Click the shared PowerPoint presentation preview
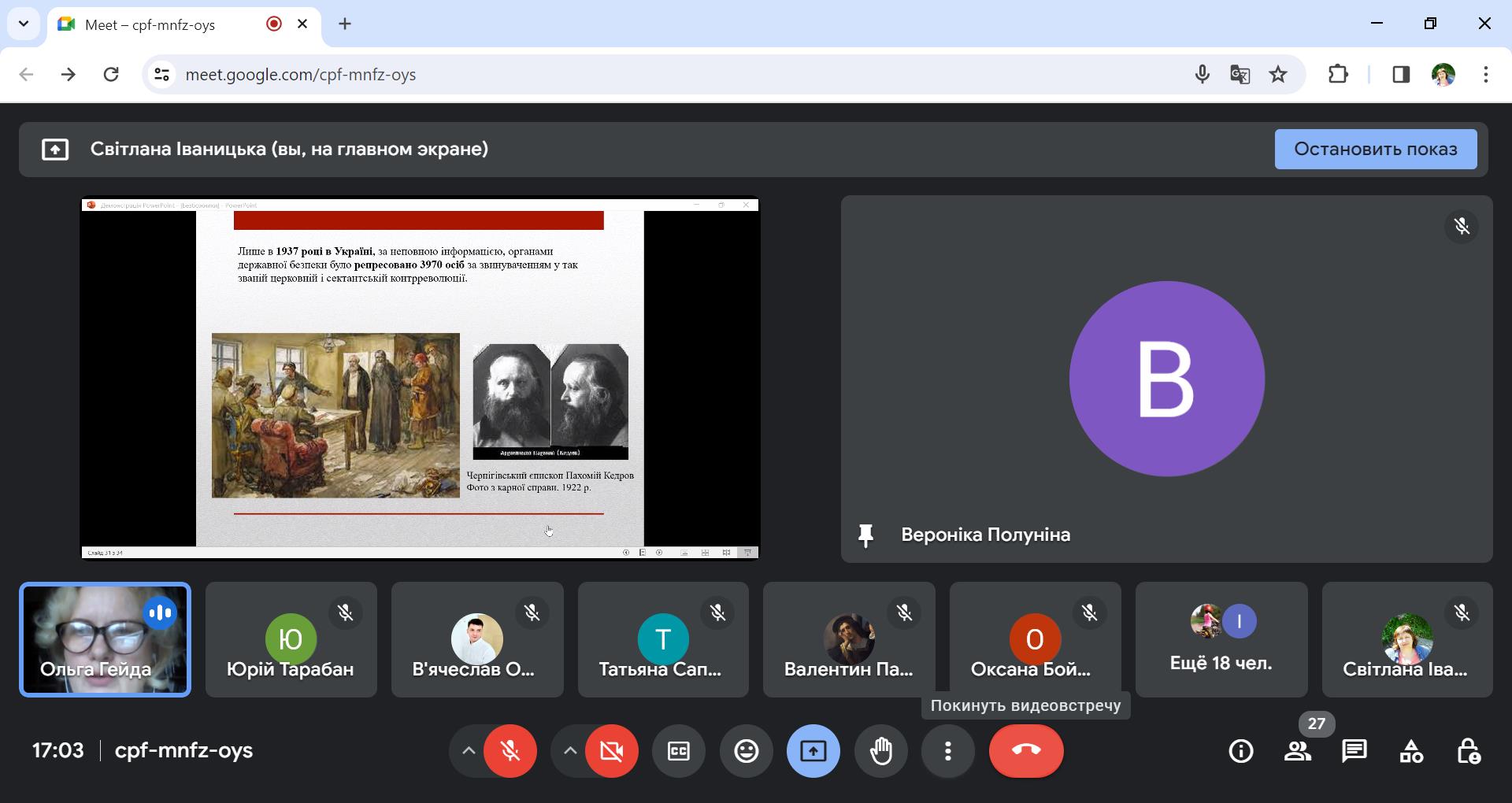This screenshot has width=1512, height=803. (420, 378)
